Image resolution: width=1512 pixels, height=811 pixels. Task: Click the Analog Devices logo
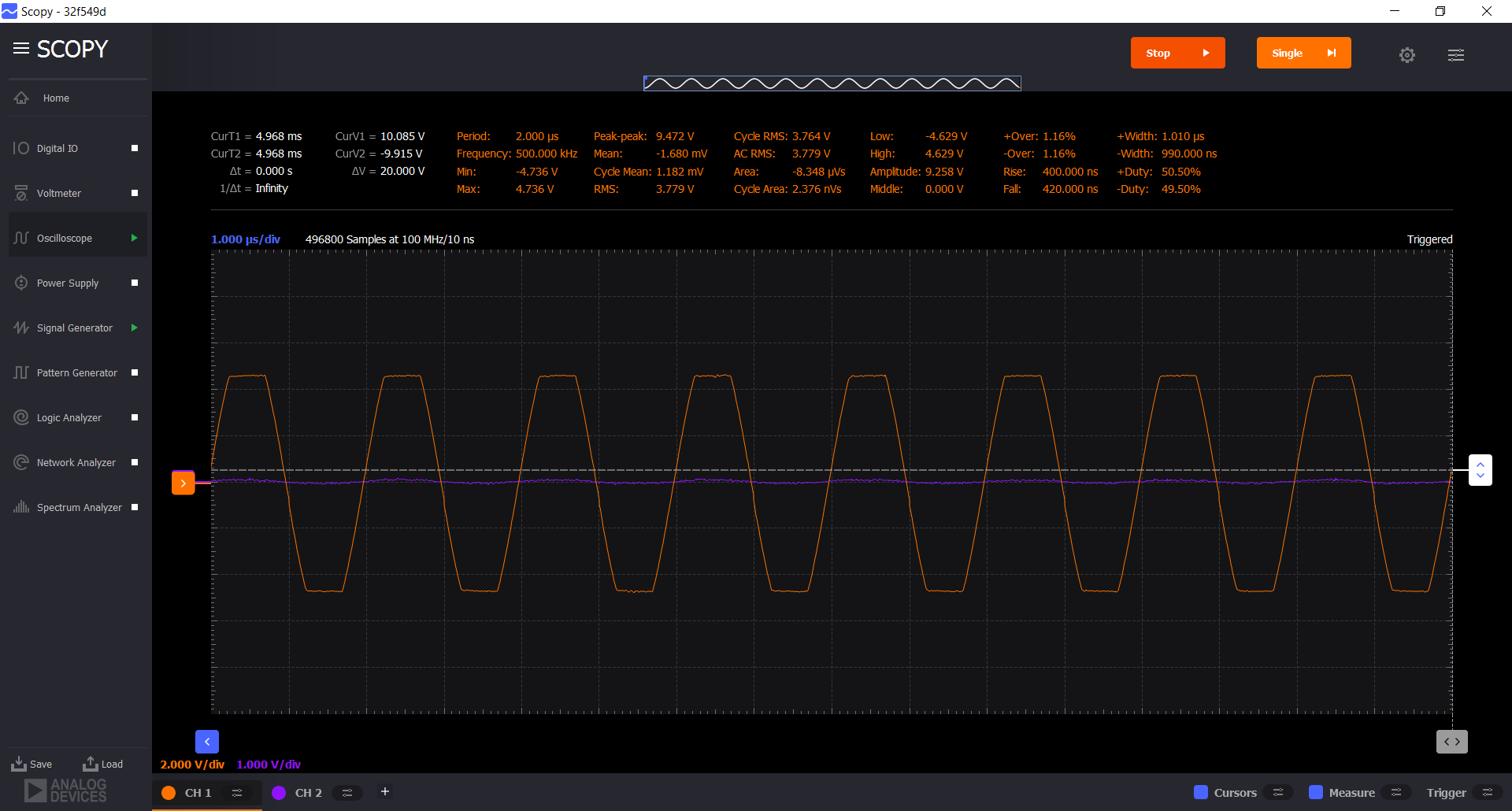coord(65,791)
